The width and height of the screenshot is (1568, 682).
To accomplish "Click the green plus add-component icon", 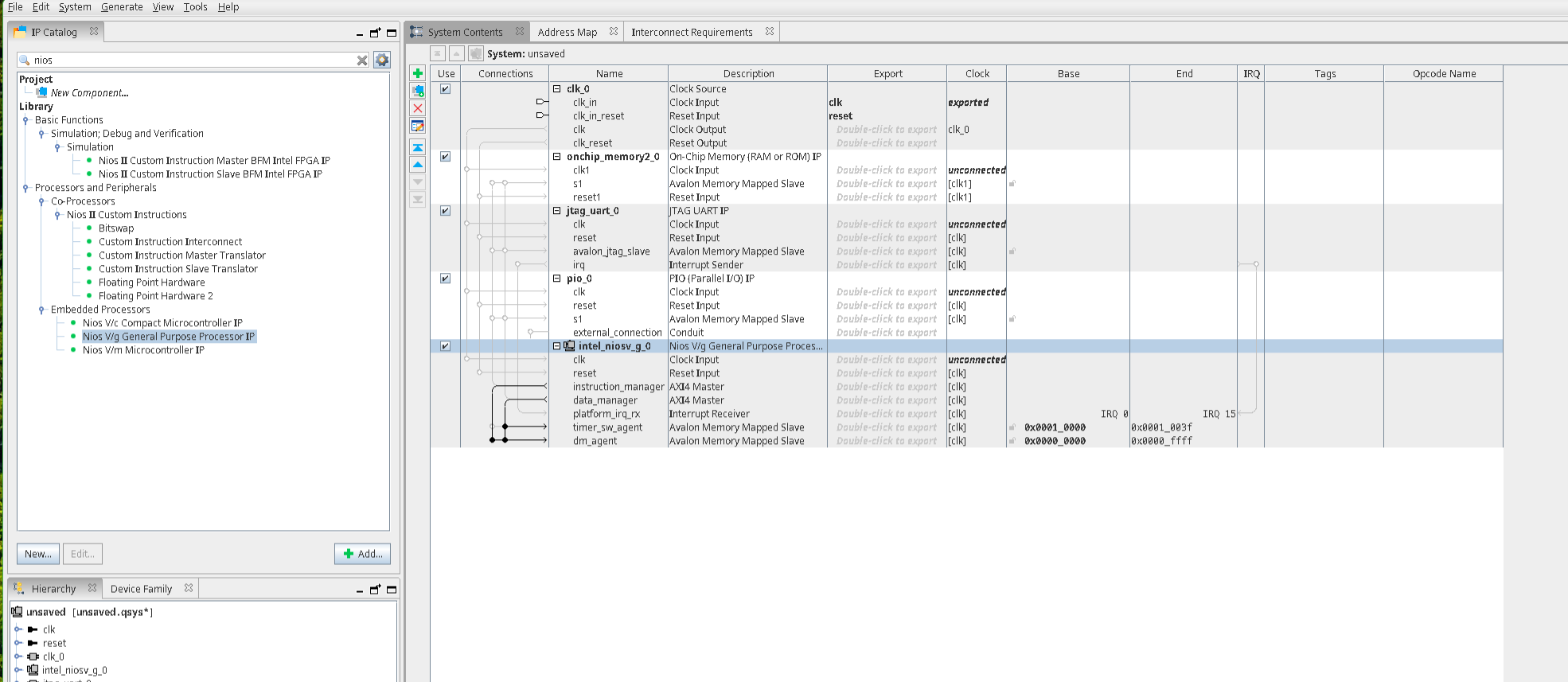I will coord(418,73).
